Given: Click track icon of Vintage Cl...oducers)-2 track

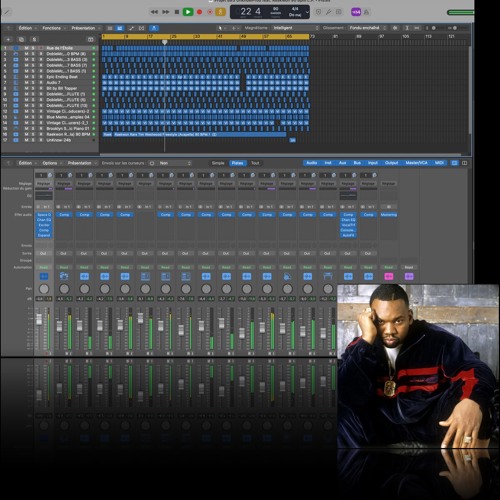Looking at the screenshot, I should click(x=16, y=111).
